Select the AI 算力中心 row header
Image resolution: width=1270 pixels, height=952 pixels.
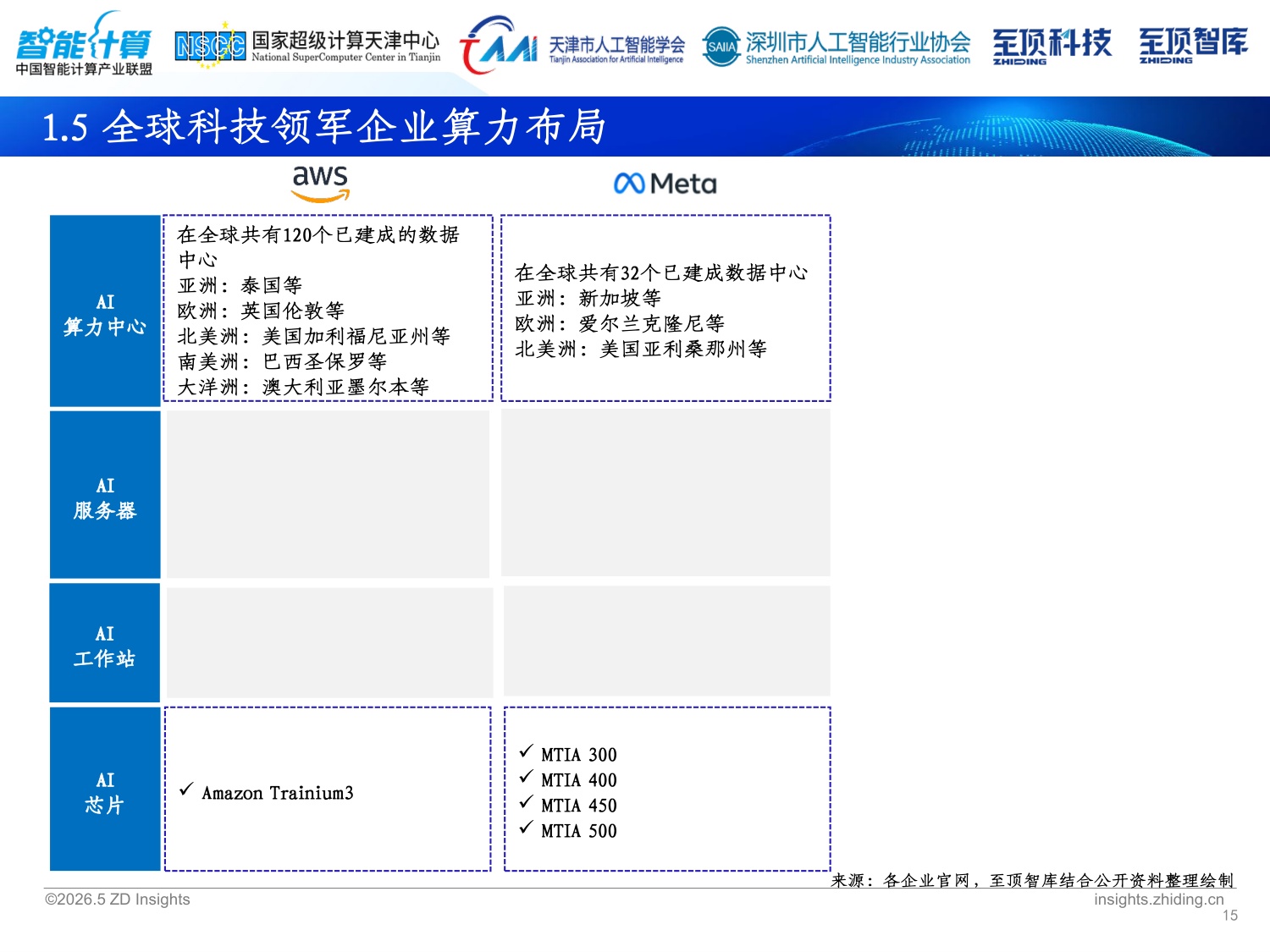[x=105, y=311]
